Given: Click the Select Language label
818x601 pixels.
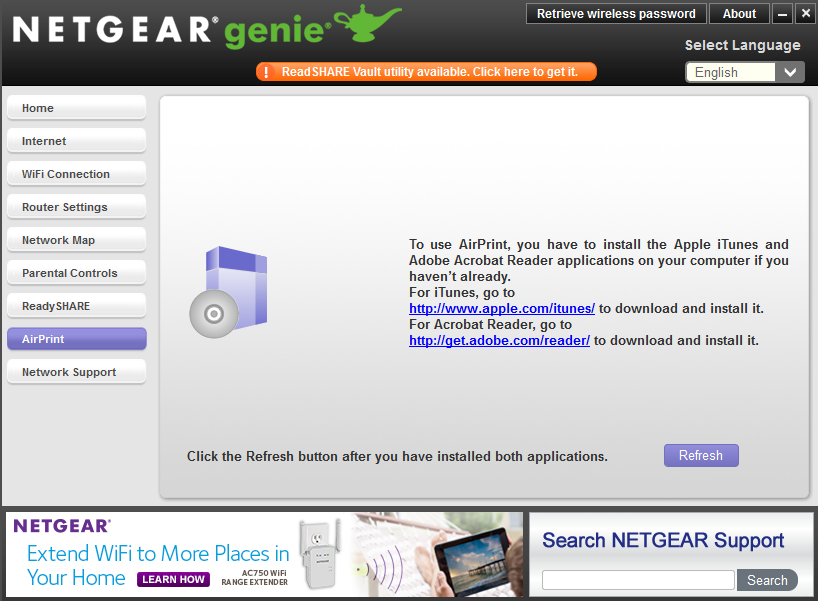Looking at the screenshot, I should 742,45.
